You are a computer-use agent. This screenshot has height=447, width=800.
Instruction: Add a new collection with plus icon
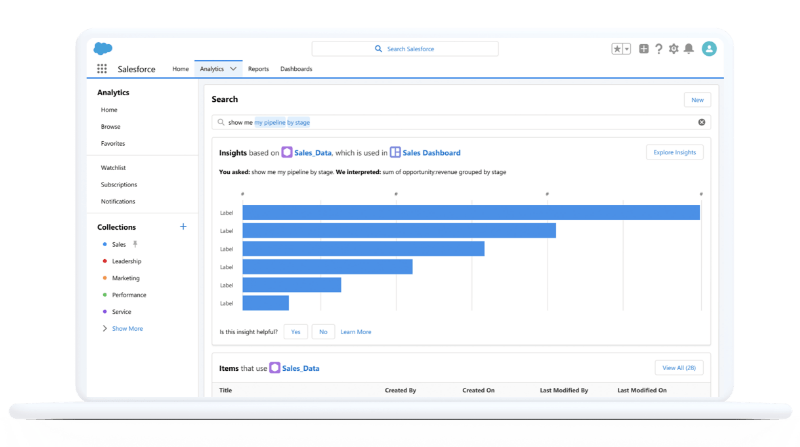click(183, 227)
